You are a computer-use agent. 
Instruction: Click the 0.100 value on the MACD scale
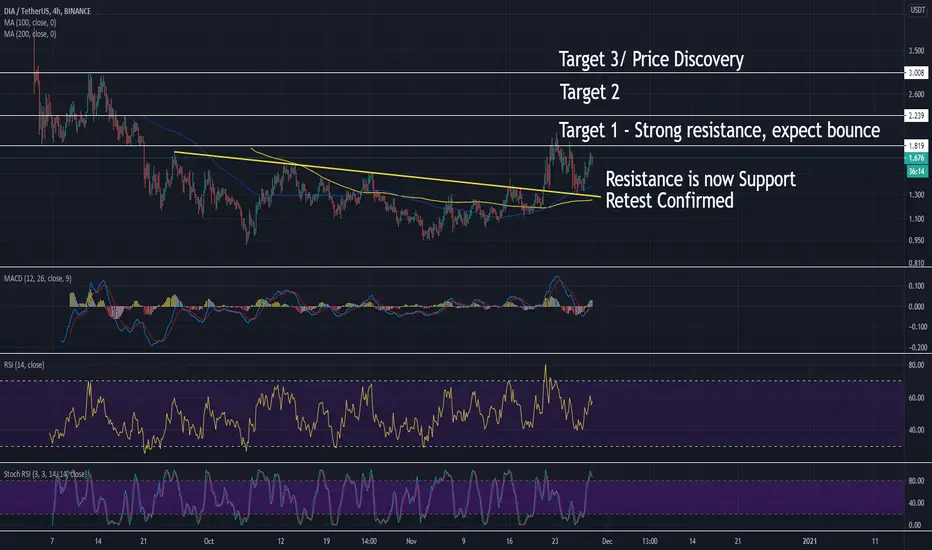click(916, 286)
